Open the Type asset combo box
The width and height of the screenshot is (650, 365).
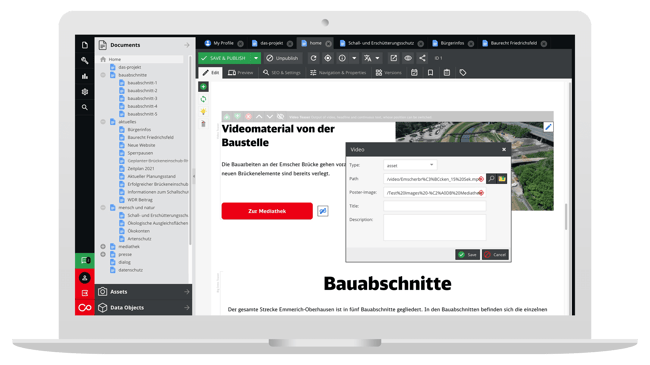pos(410,165)
